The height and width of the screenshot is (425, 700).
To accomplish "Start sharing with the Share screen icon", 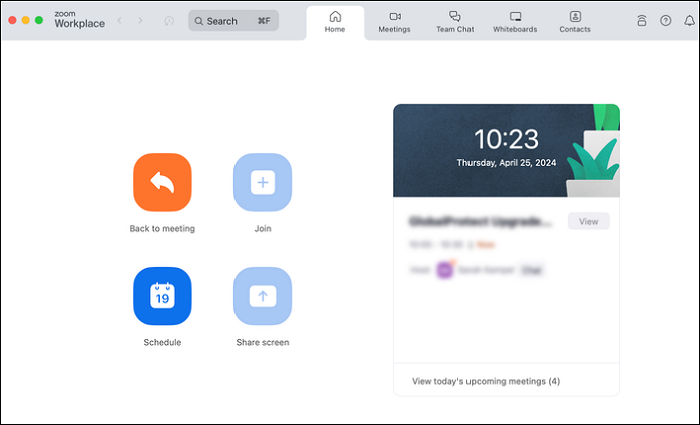I will 262,296.
